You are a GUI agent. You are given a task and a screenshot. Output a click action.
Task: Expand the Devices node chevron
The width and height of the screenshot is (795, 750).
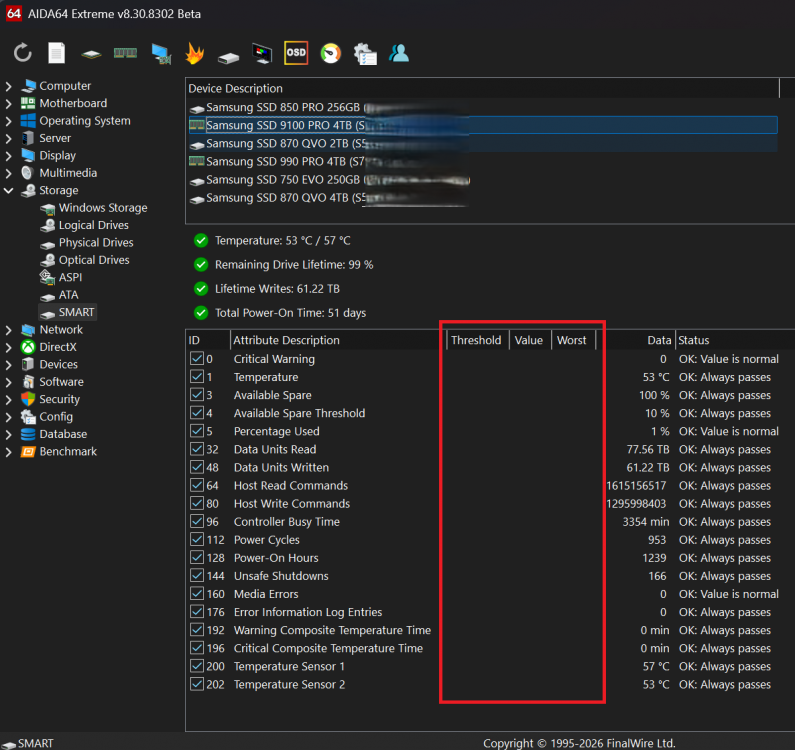(8, 365)
